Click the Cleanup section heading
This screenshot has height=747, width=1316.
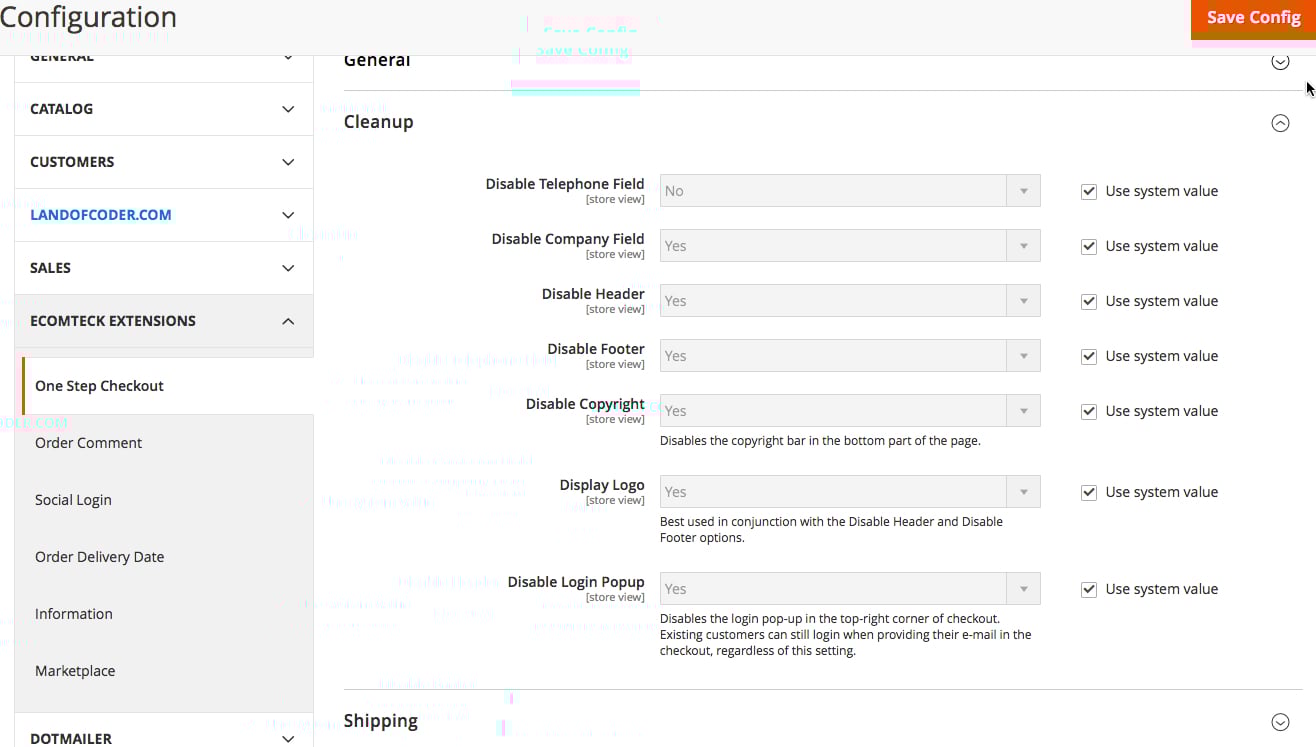pos(378,122)
